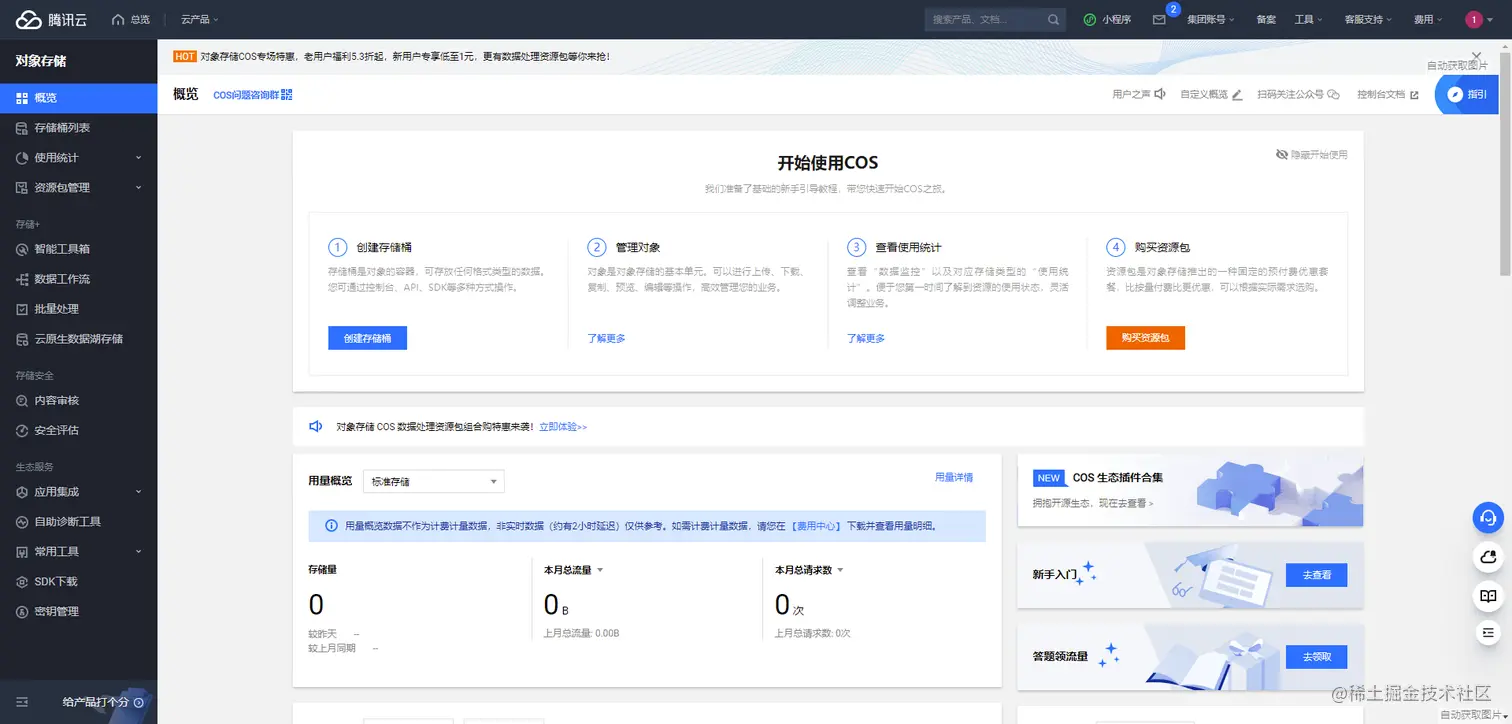Expand 资源包管理 in the sidebar
Screen dimensions: 1512x724
tap(79, 188)
